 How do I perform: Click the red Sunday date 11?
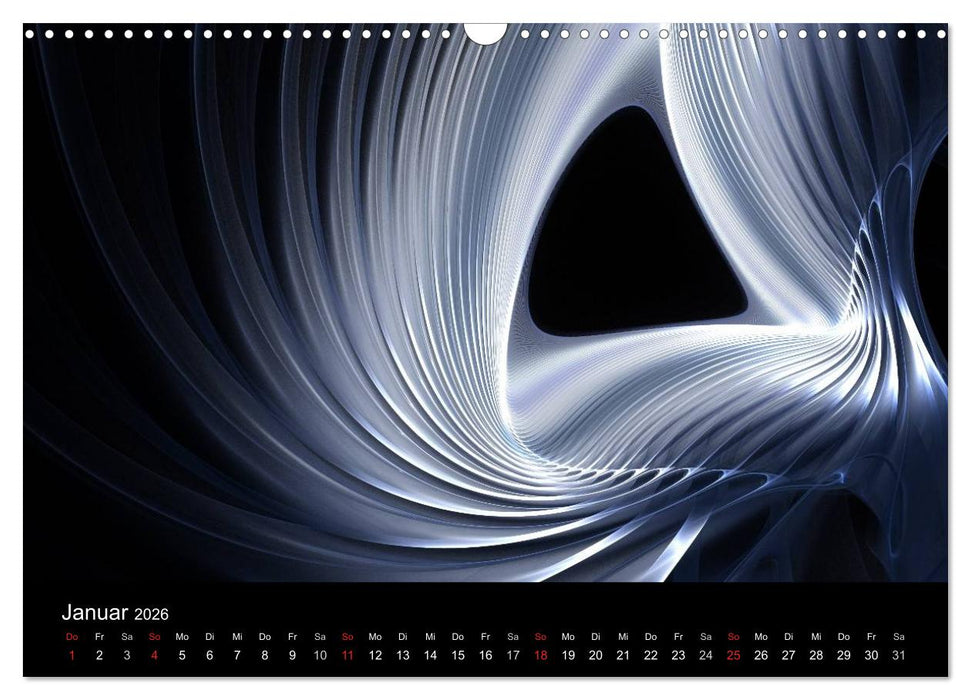(x=348, y=652)
